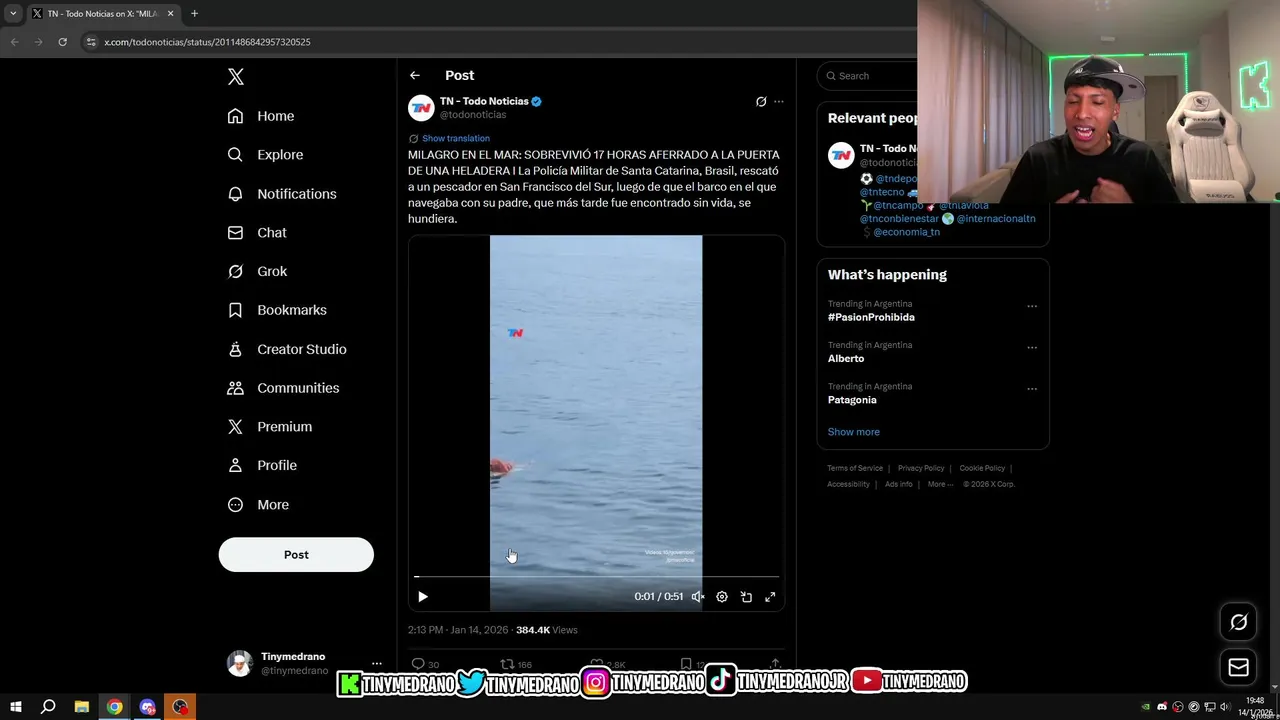
Task: Go back using the Post header arrow
Action: tap(415, 75)
